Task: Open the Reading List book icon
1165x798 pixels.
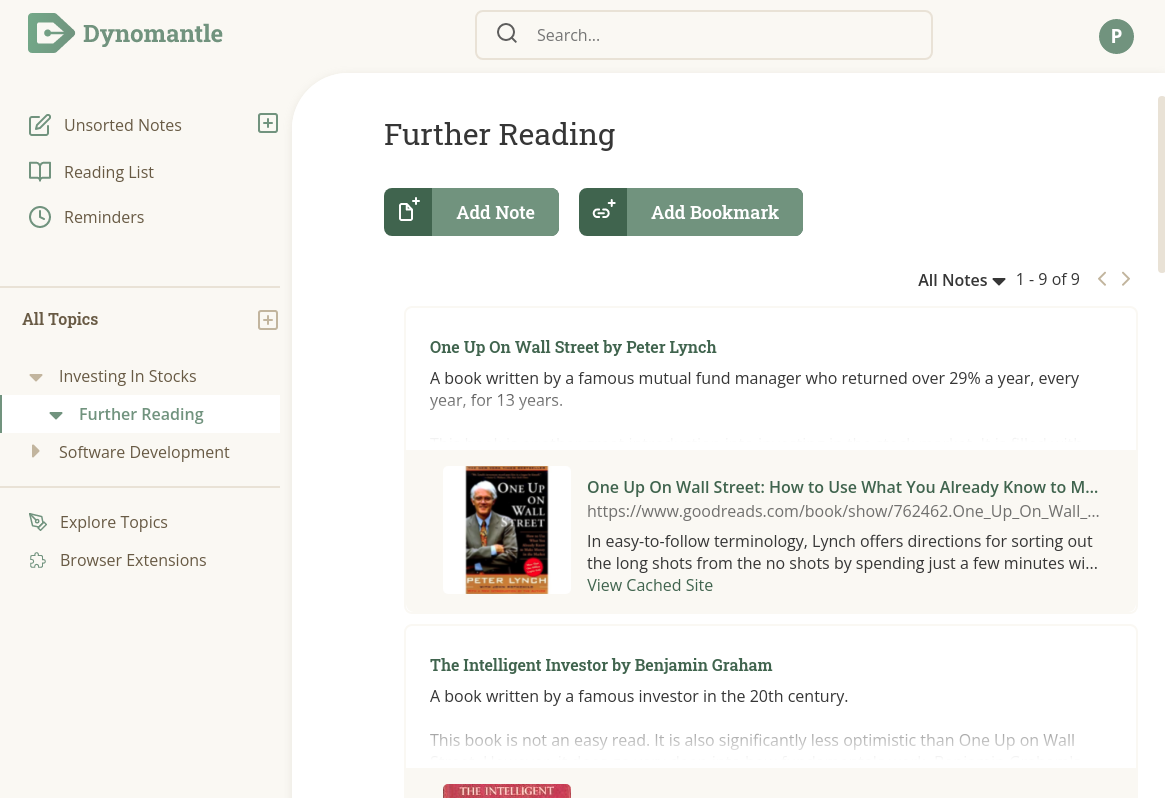Action: (39, 172)
